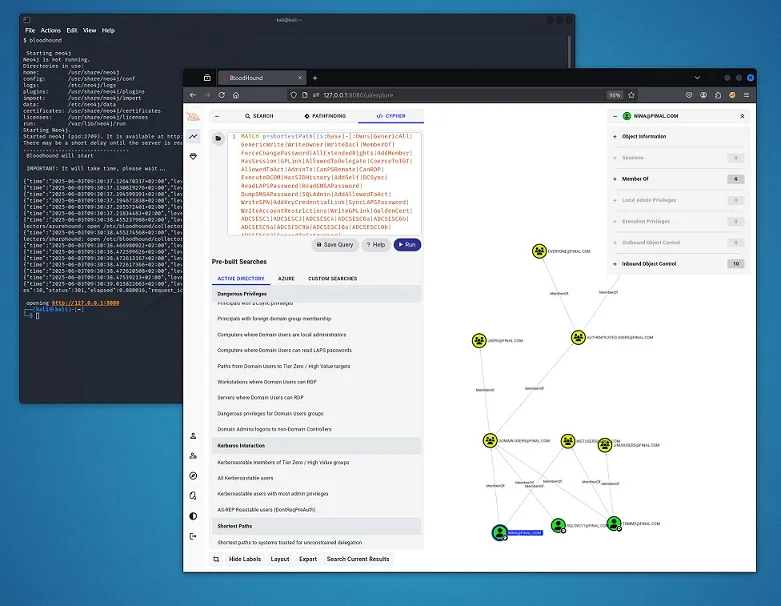781x606 pixels.
Task: Select the AUTHENTICATED USERS group node
Action: click(578, 337)
